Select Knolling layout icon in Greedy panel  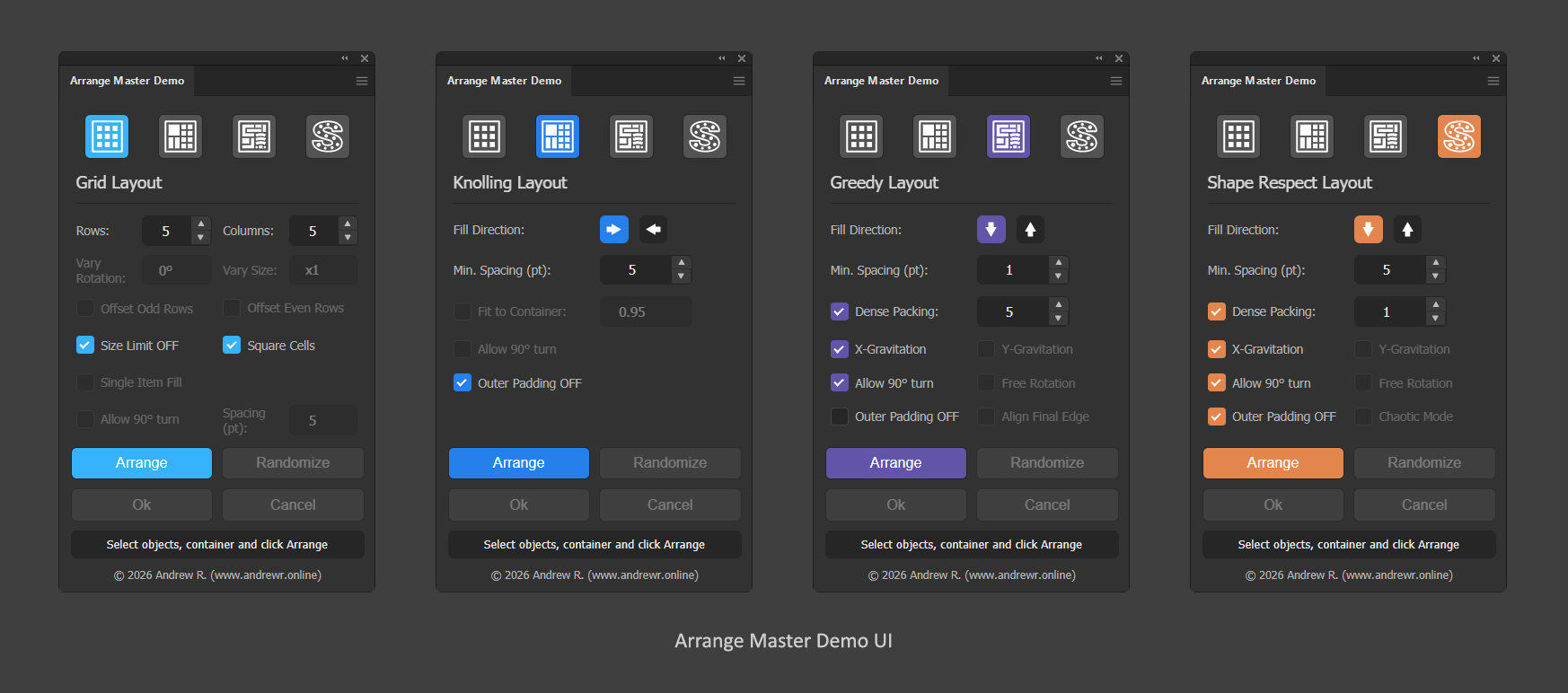coord(935,136)
